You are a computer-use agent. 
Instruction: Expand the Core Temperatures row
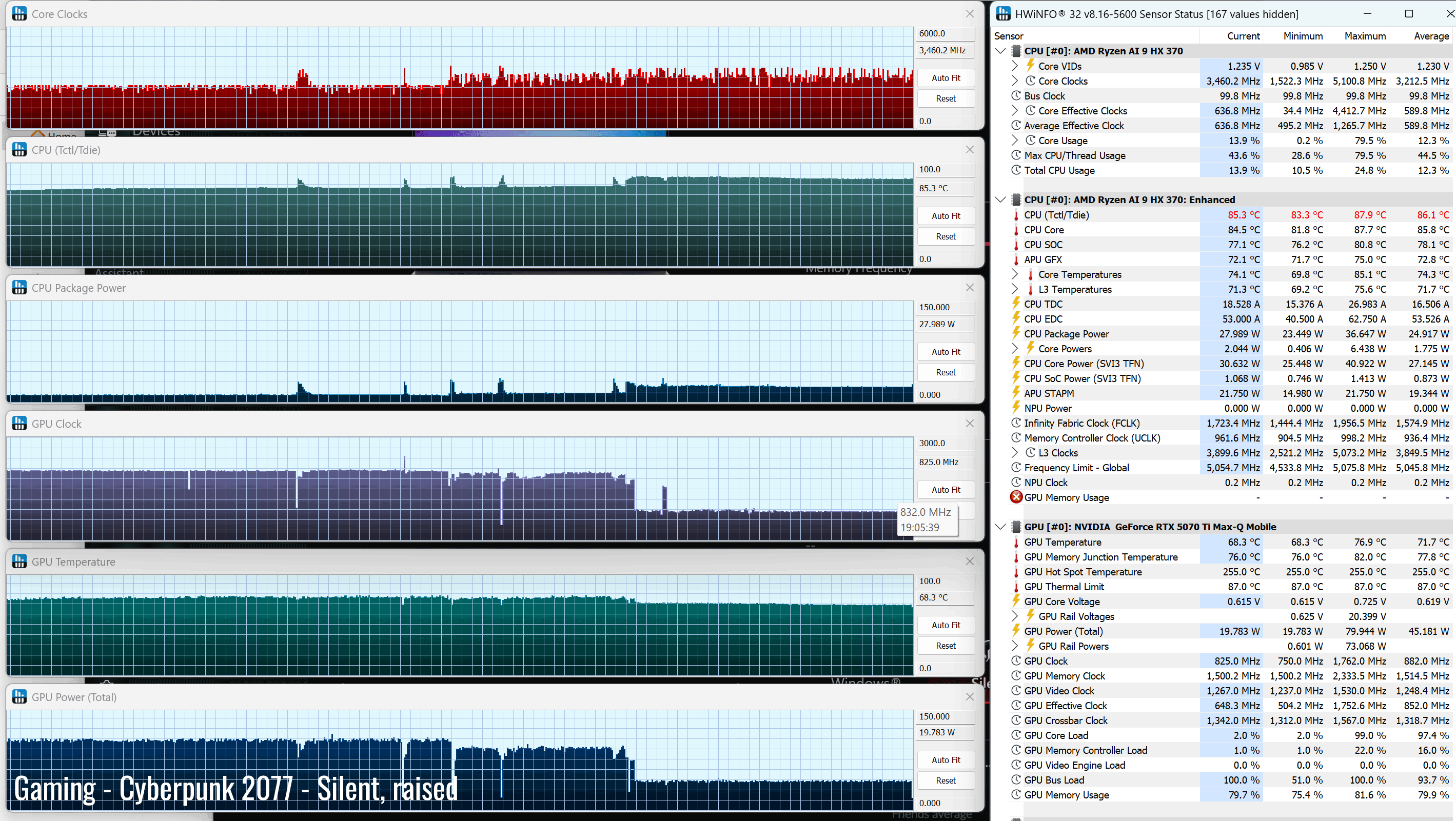[x=1015, y=274]
